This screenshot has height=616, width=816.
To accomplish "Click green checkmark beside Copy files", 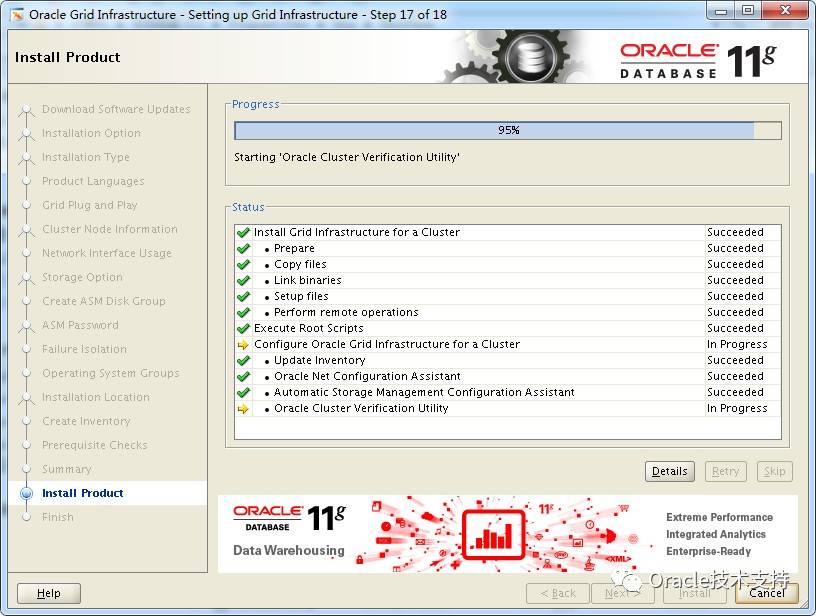I will [243, 265].
